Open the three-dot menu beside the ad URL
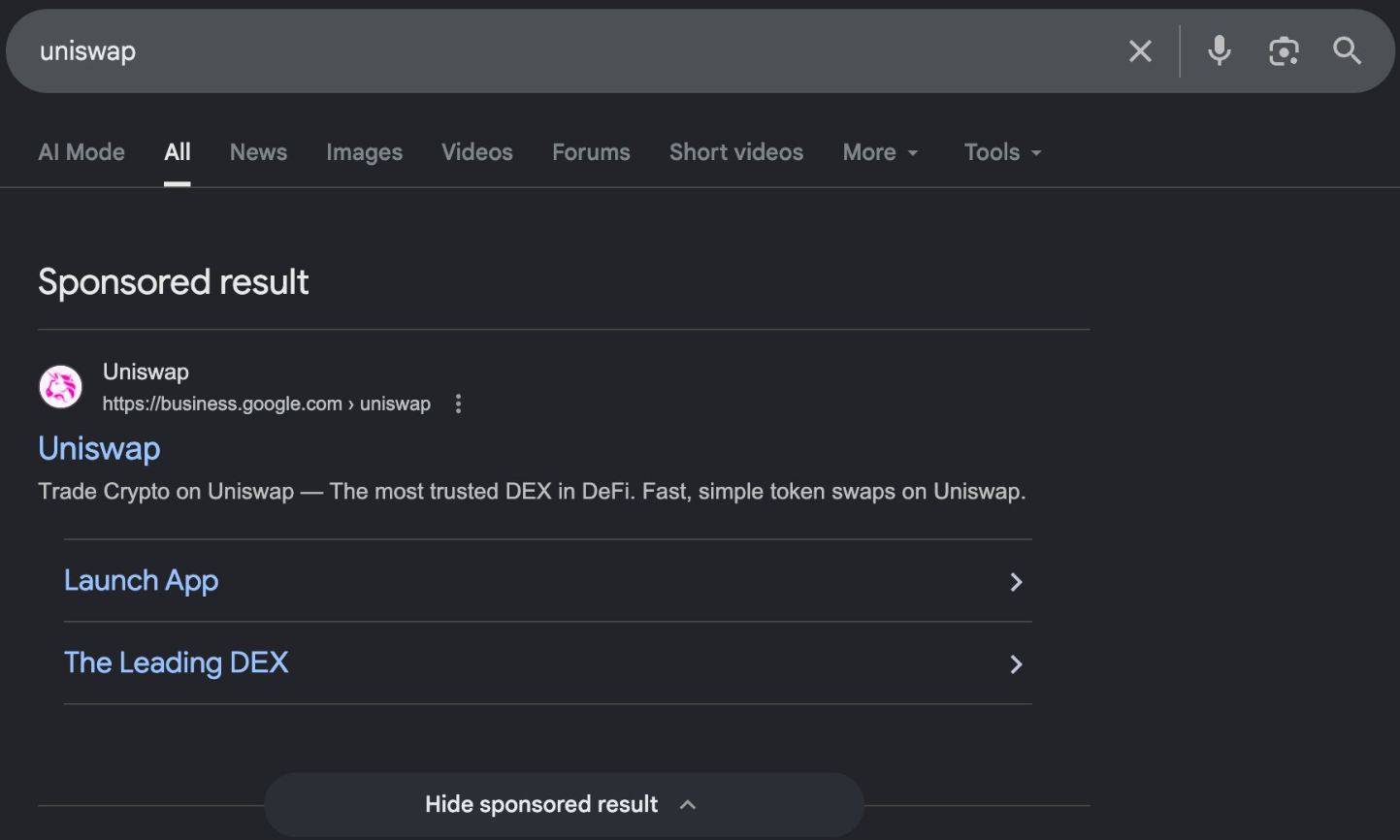1400x840 pixels. point(459,404)
